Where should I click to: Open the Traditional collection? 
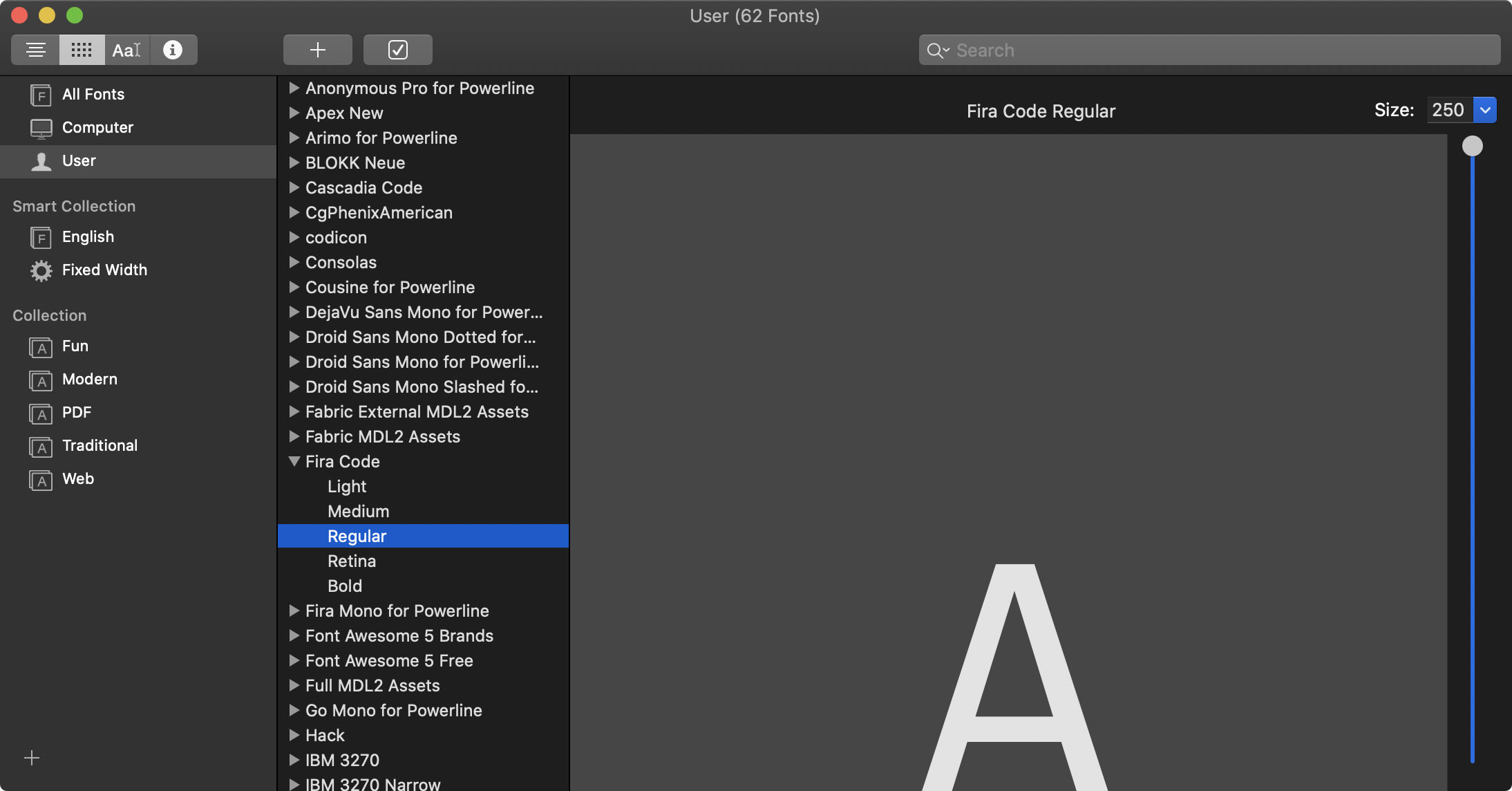pos(100,445)
